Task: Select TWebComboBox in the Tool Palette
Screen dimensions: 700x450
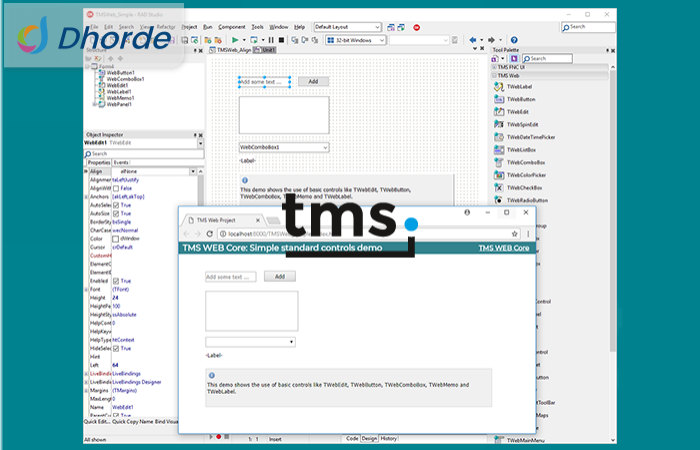Action: (520, 162)
